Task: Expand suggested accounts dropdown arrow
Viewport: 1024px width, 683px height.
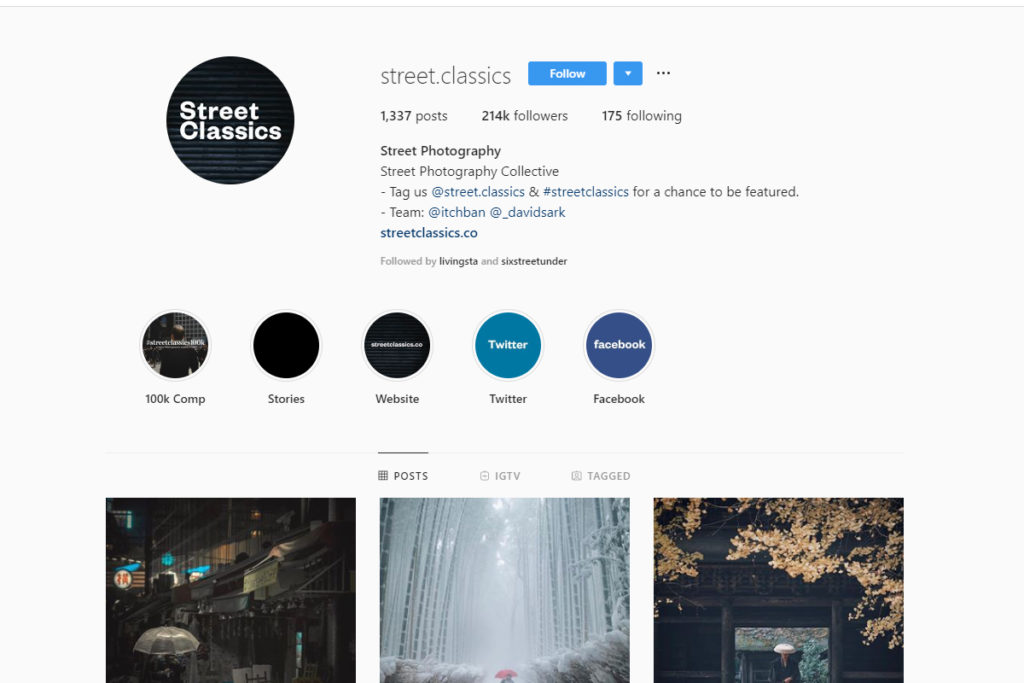Action: [628, 73]
